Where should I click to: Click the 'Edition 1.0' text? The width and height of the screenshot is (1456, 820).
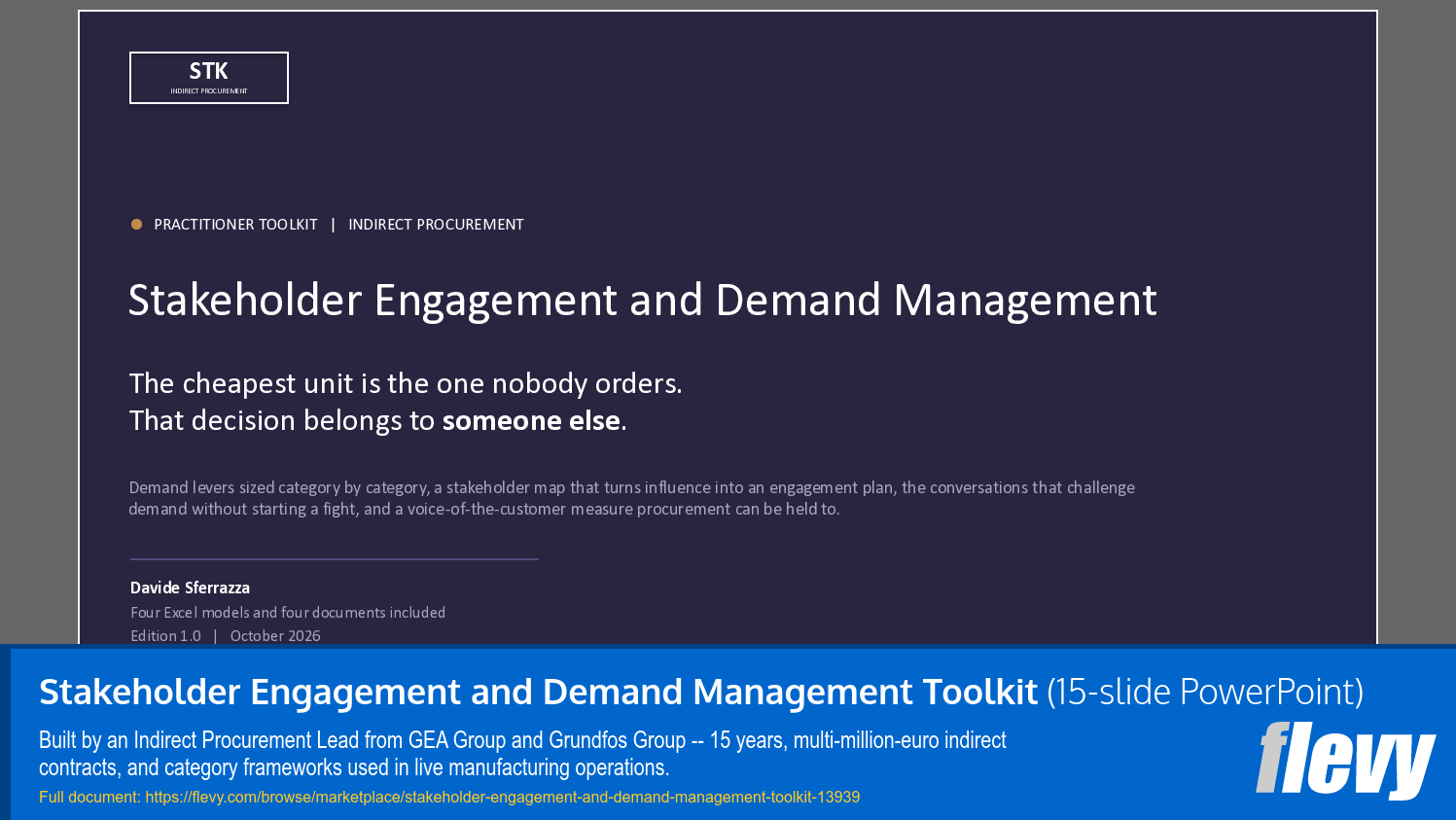point(165,636)
